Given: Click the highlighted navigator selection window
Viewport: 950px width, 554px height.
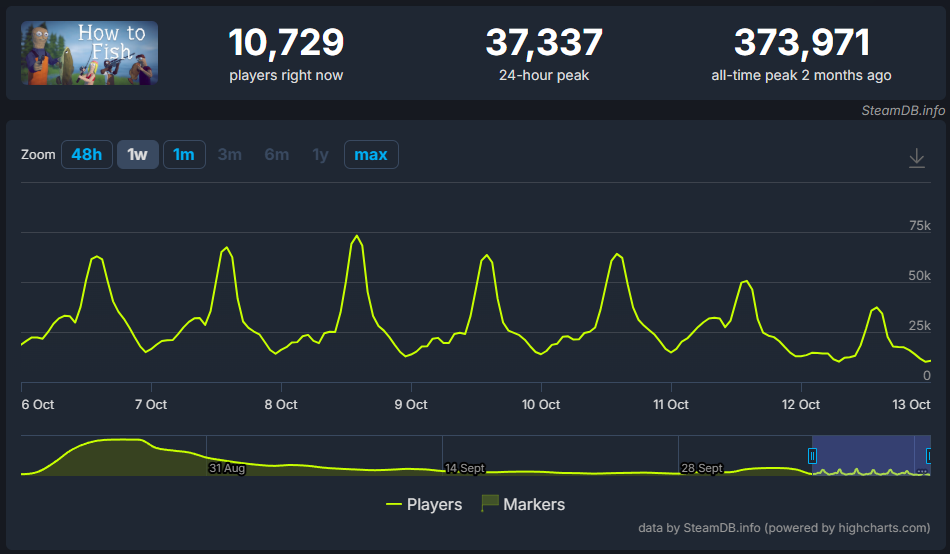Looking at the screenshot, I should [870, 455].
